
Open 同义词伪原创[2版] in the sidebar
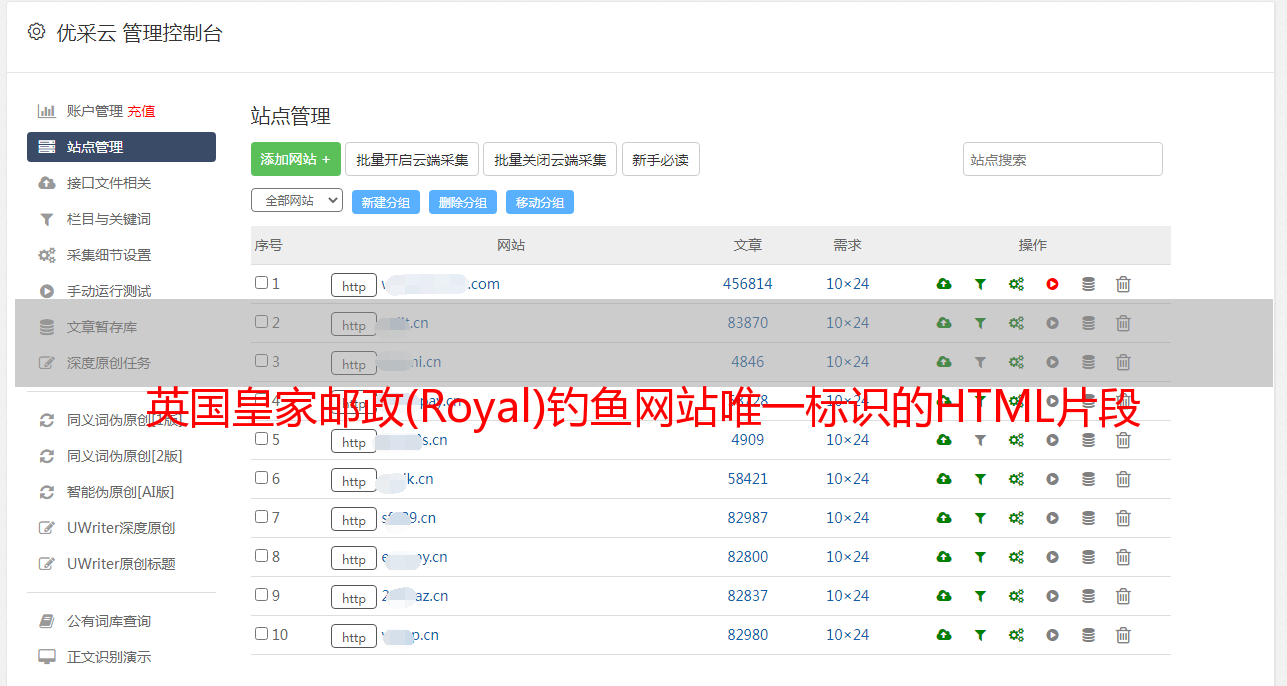pos(124,456)
